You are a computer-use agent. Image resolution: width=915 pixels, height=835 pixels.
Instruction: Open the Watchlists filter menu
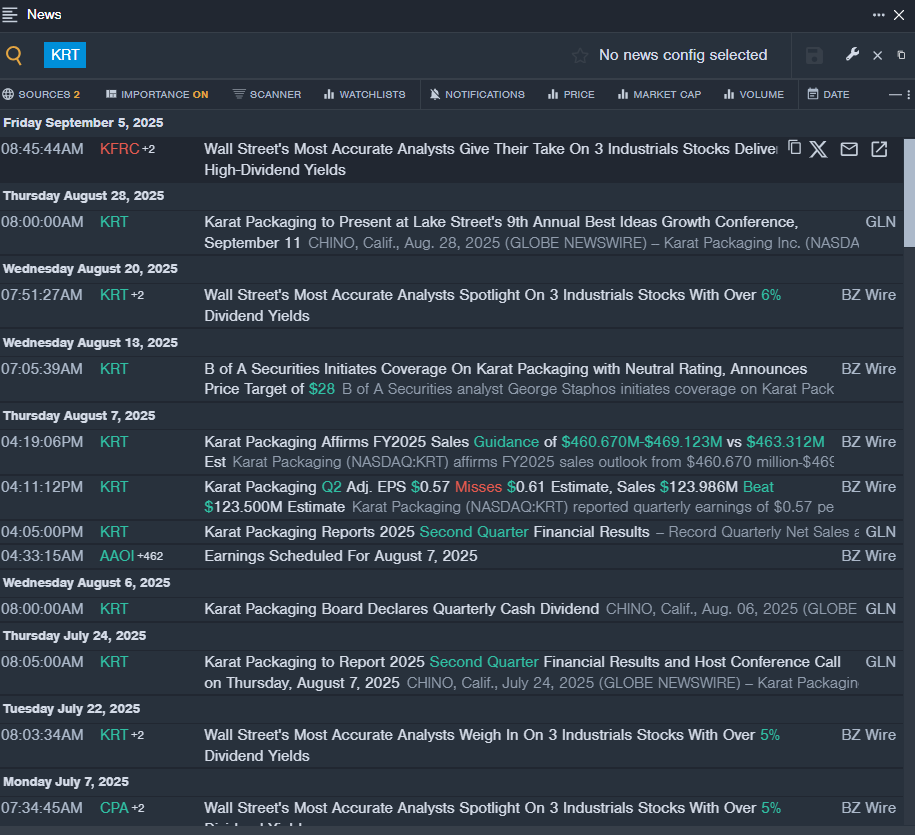(364, 95)
